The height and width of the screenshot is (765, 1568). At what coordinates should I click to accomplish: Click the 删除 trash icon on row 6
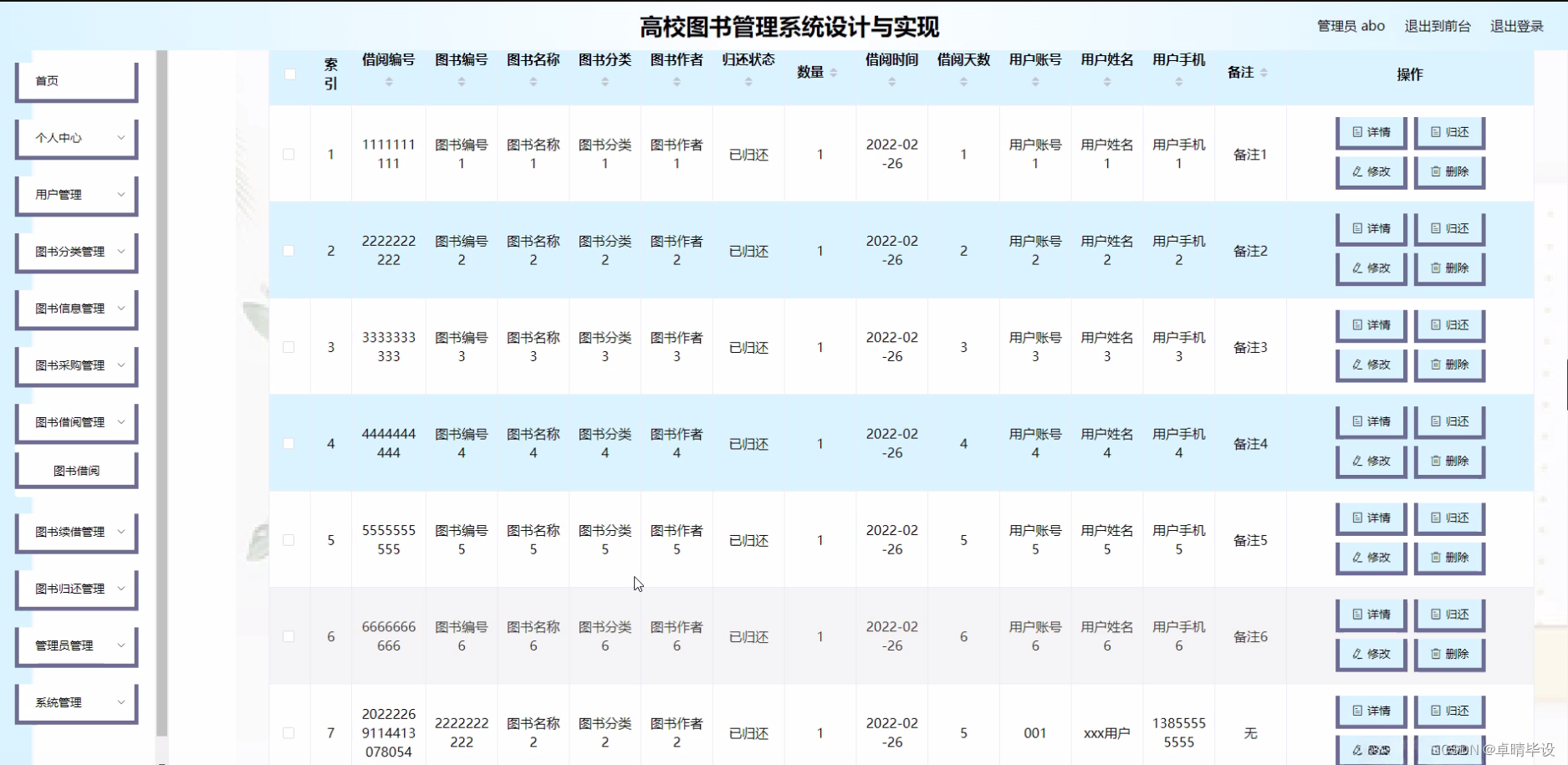point(1449,654)
